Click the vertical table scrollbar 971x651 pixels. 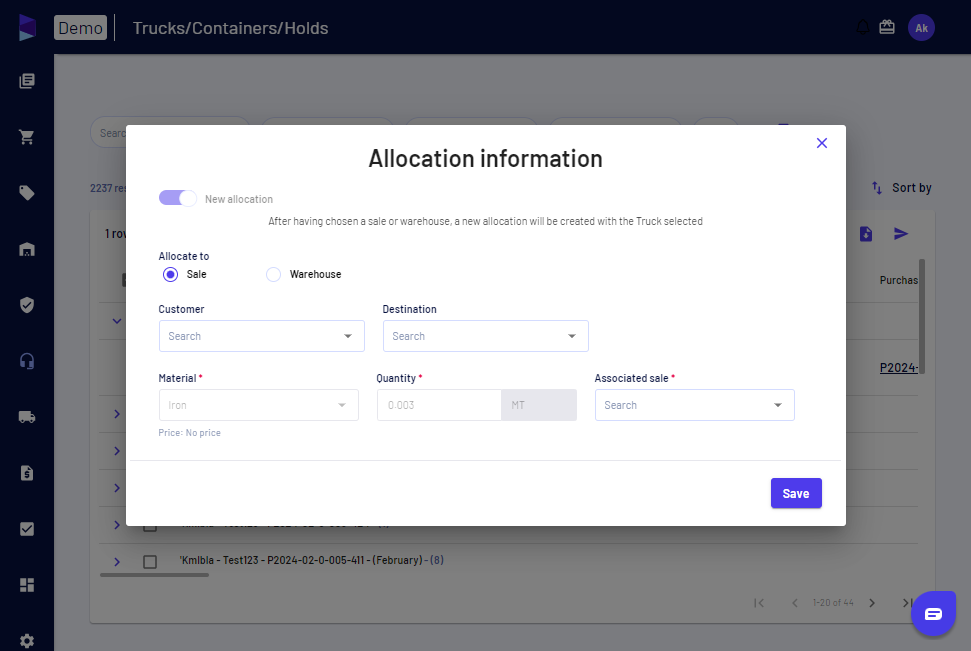coord(921,317)
